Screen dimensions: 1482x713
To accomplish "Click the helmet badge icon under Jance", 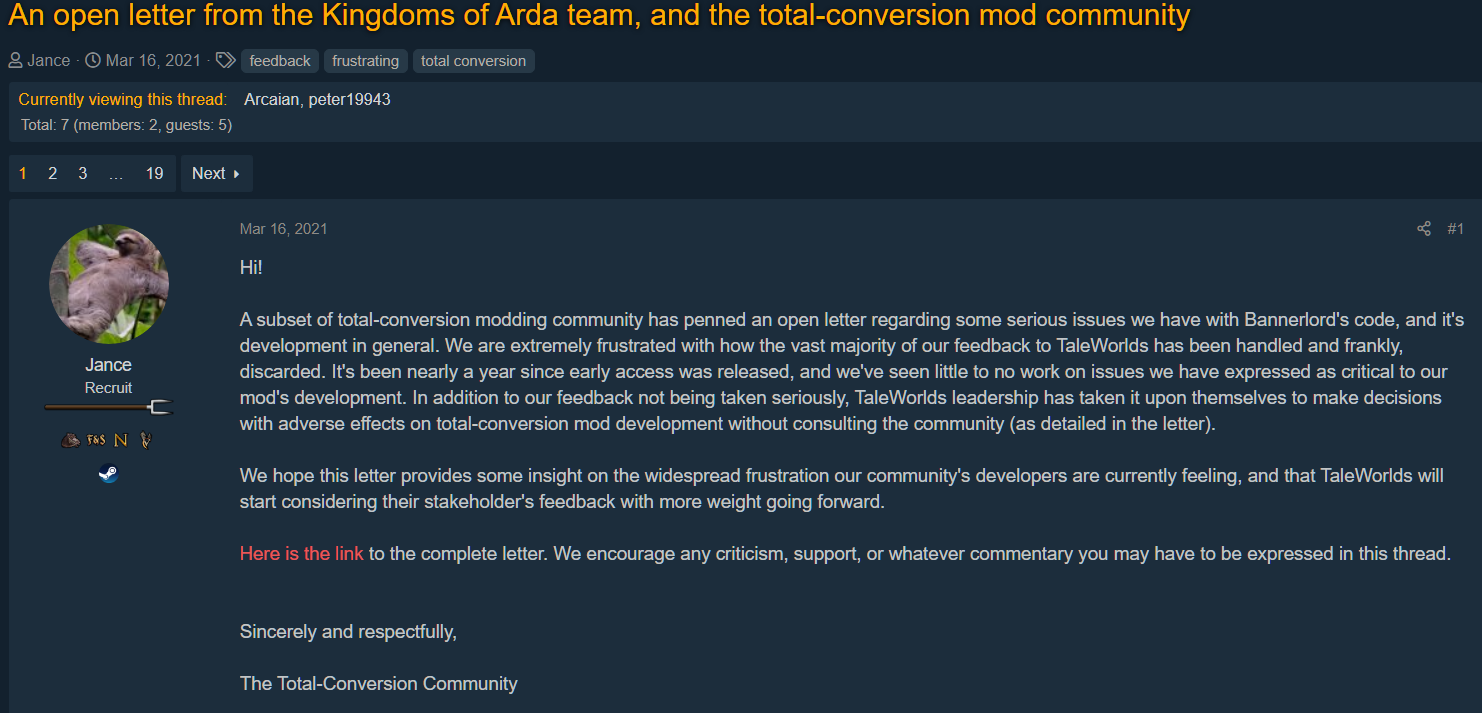I will pos(71,440).
